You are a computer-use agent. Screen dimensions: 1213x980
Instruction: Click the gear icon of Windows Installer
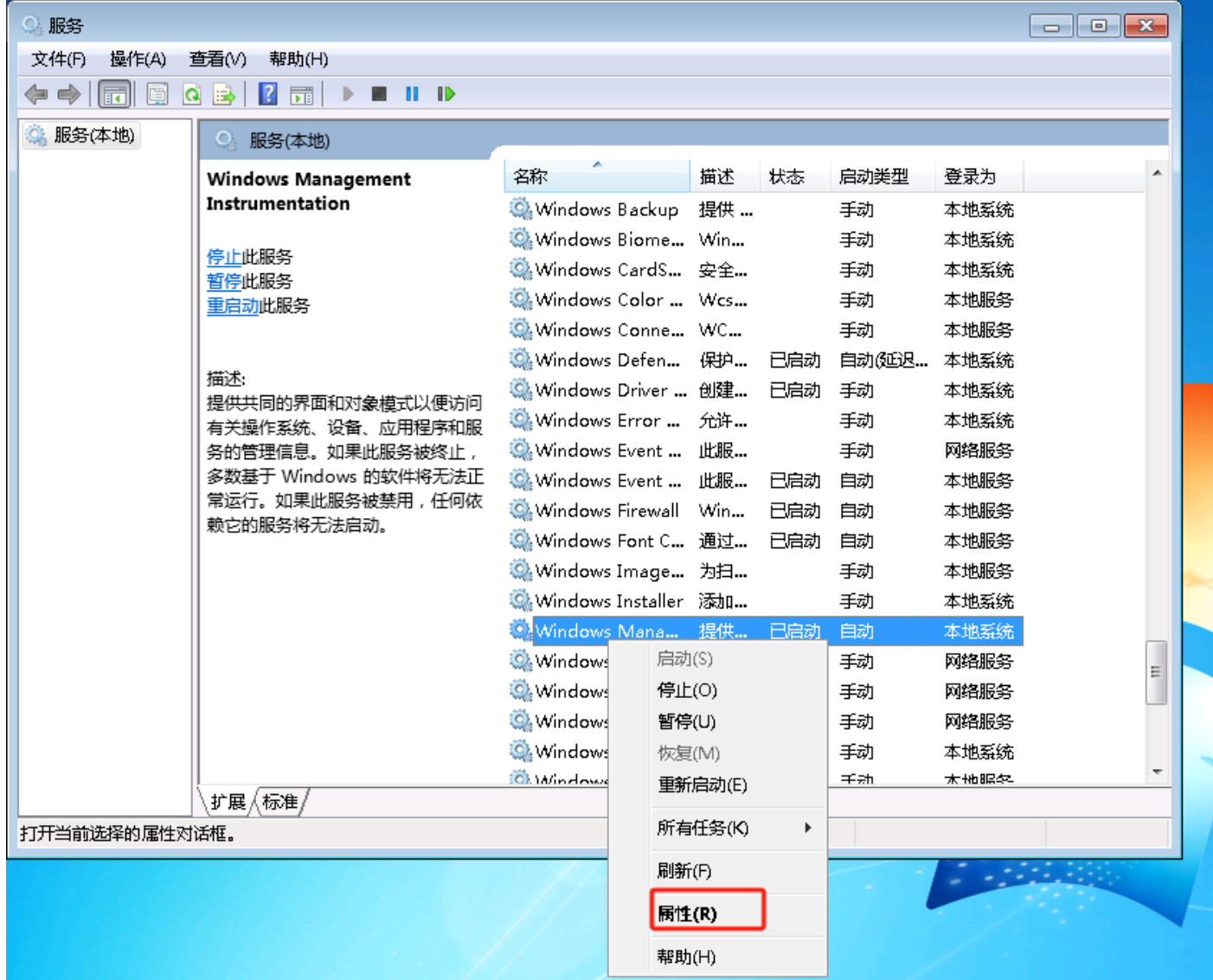[520, 600]
